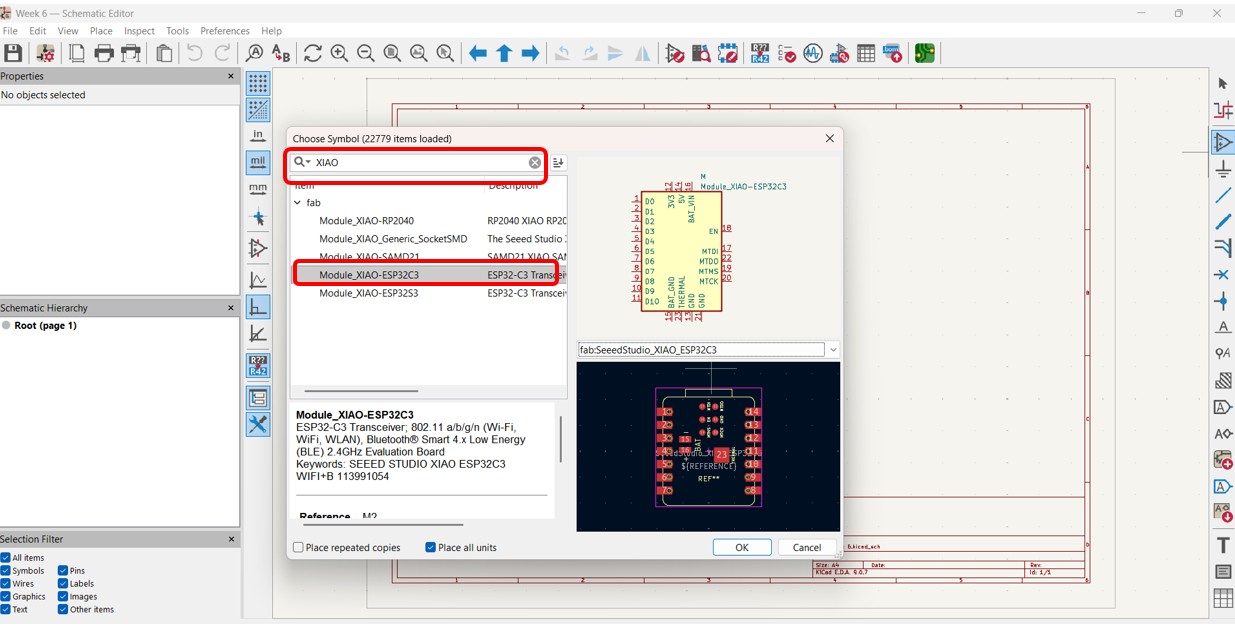Clear the XIAO search field text
The image size is (1235, 633).
click(535, 162)
